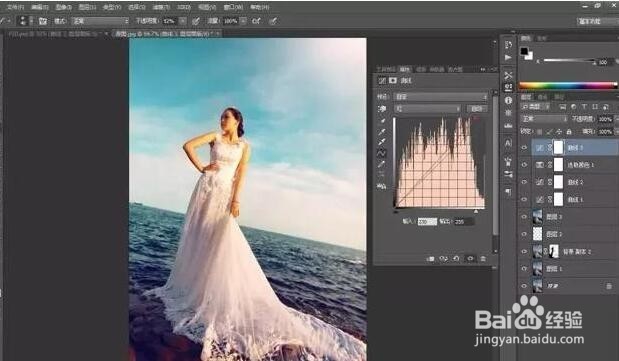Toggle the brush panel button in options bar

tap(43, 21)
